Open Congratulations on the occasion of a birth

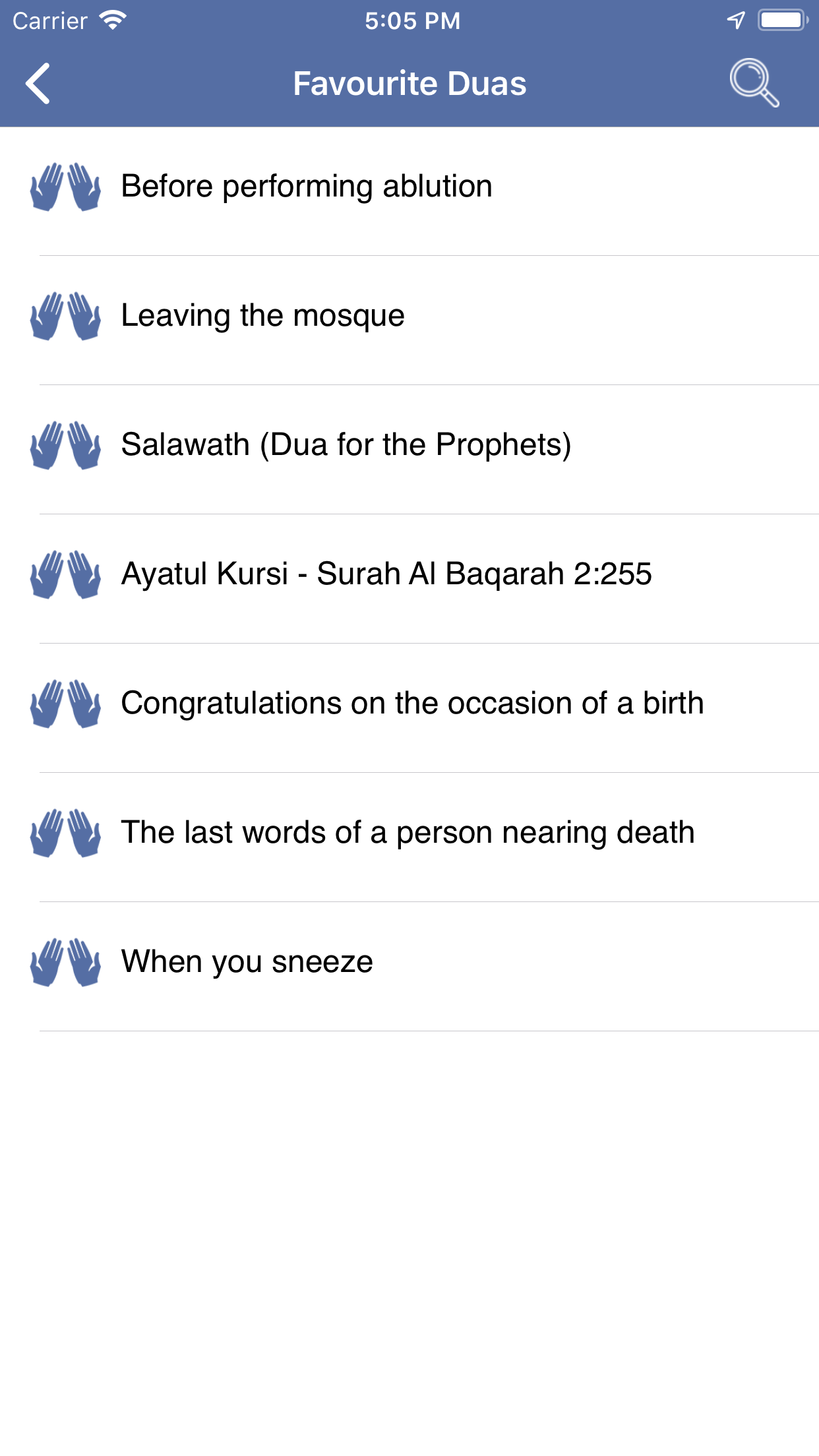click(x=412, y=704)
